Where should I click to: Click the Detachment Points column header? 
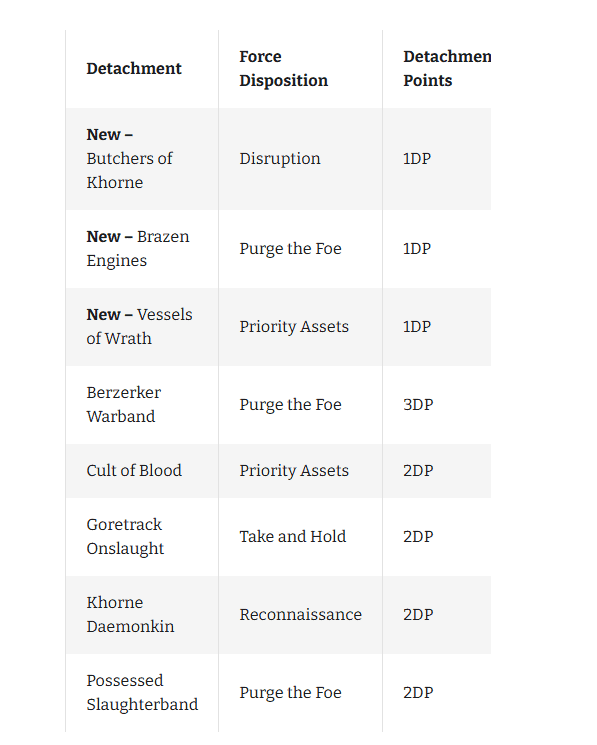click(x=447, y=68)
